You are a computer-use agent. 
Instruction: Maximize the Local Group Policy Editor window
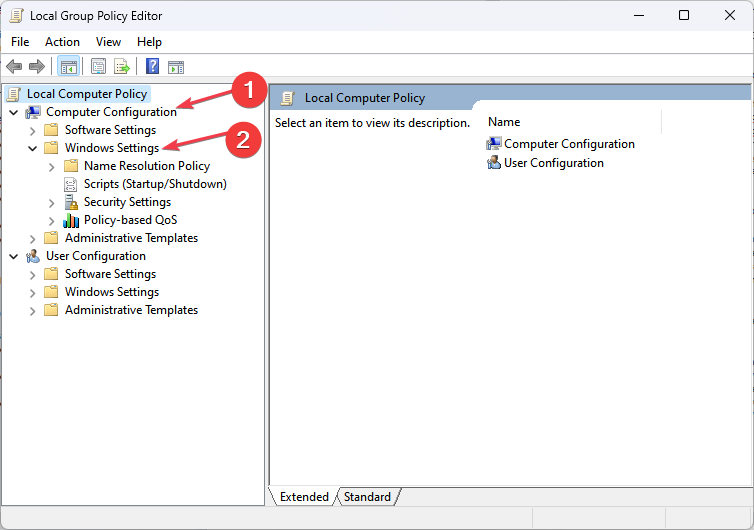pyautogui.click(x=684, y=15)
